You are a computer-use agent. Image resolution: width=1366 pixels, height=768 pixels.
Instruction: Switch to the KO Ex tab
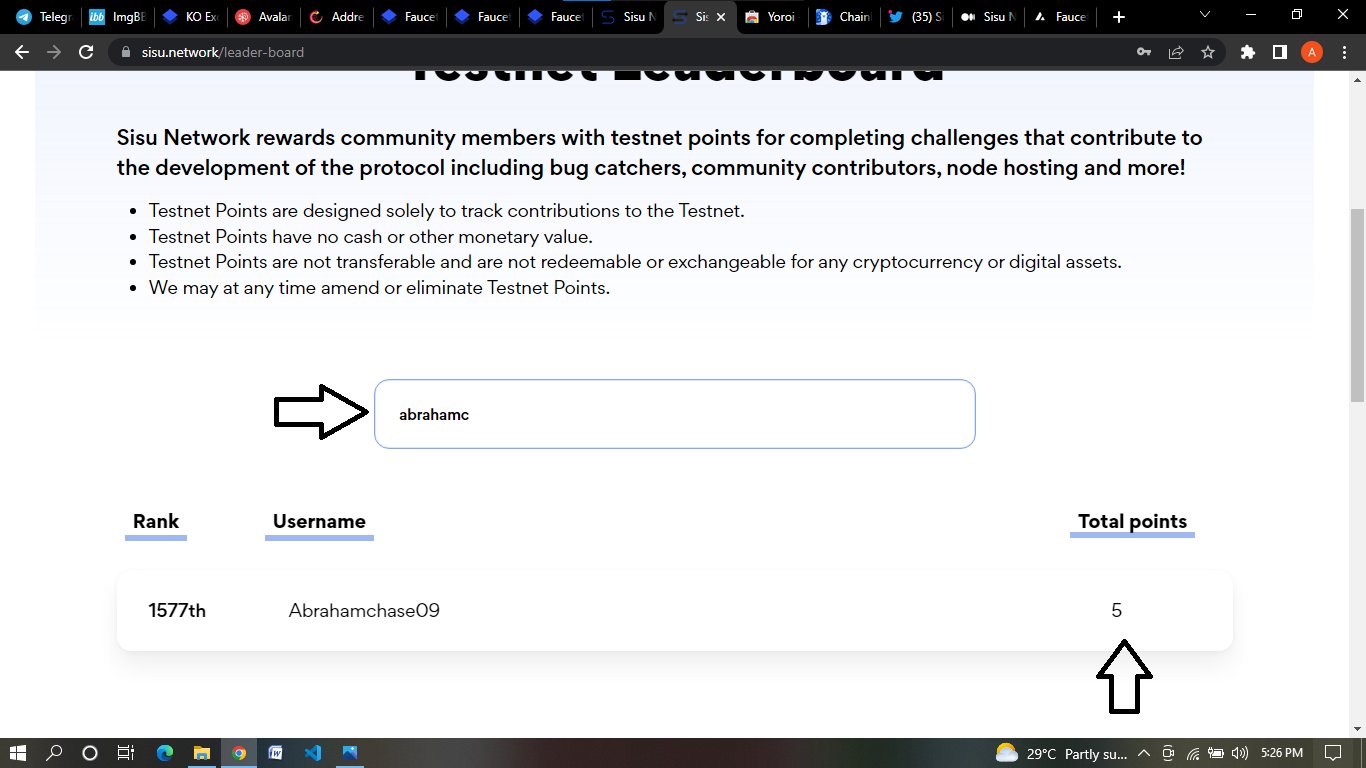[x=190, y=17]
